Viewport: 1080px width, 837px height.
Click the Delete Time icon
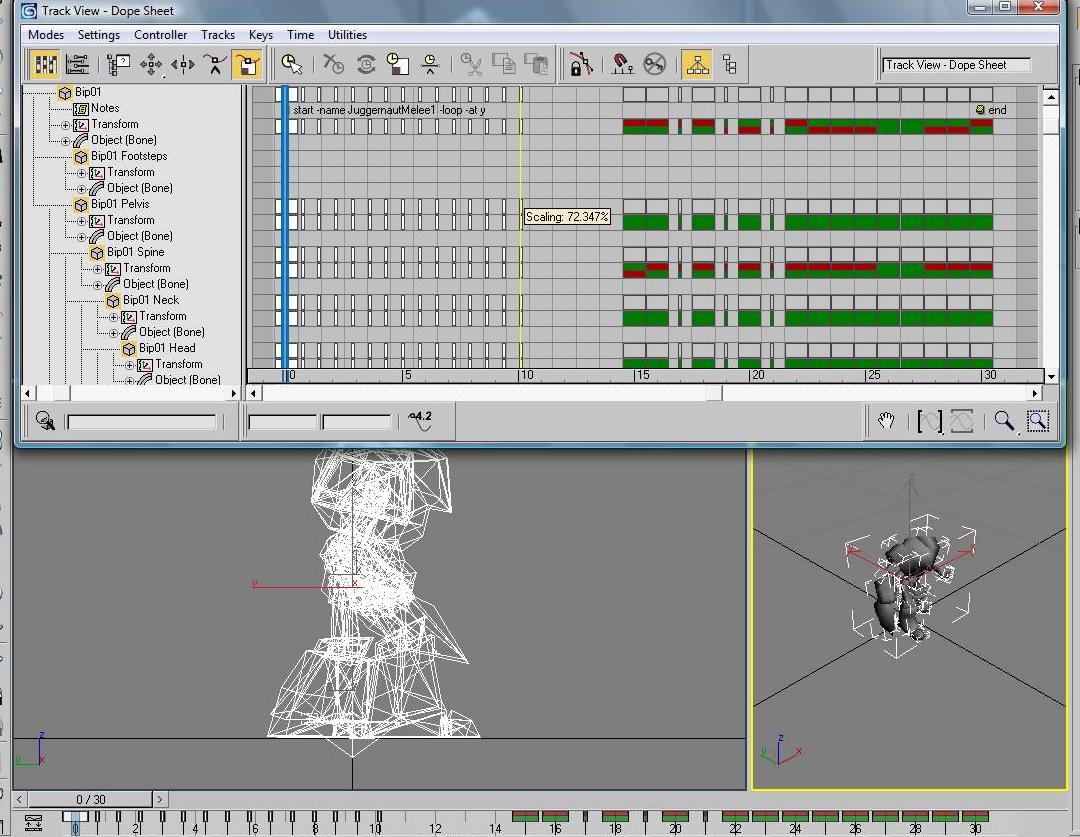(333, 65)
